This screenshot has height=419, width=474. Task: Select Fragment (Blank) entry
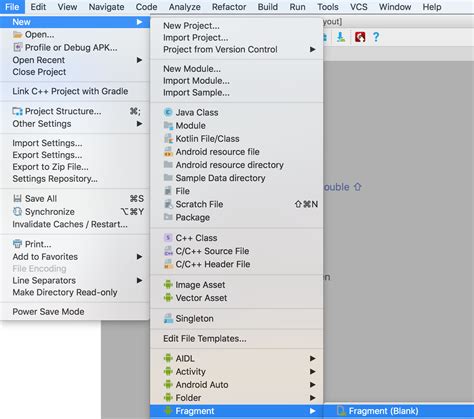(399, 411)
